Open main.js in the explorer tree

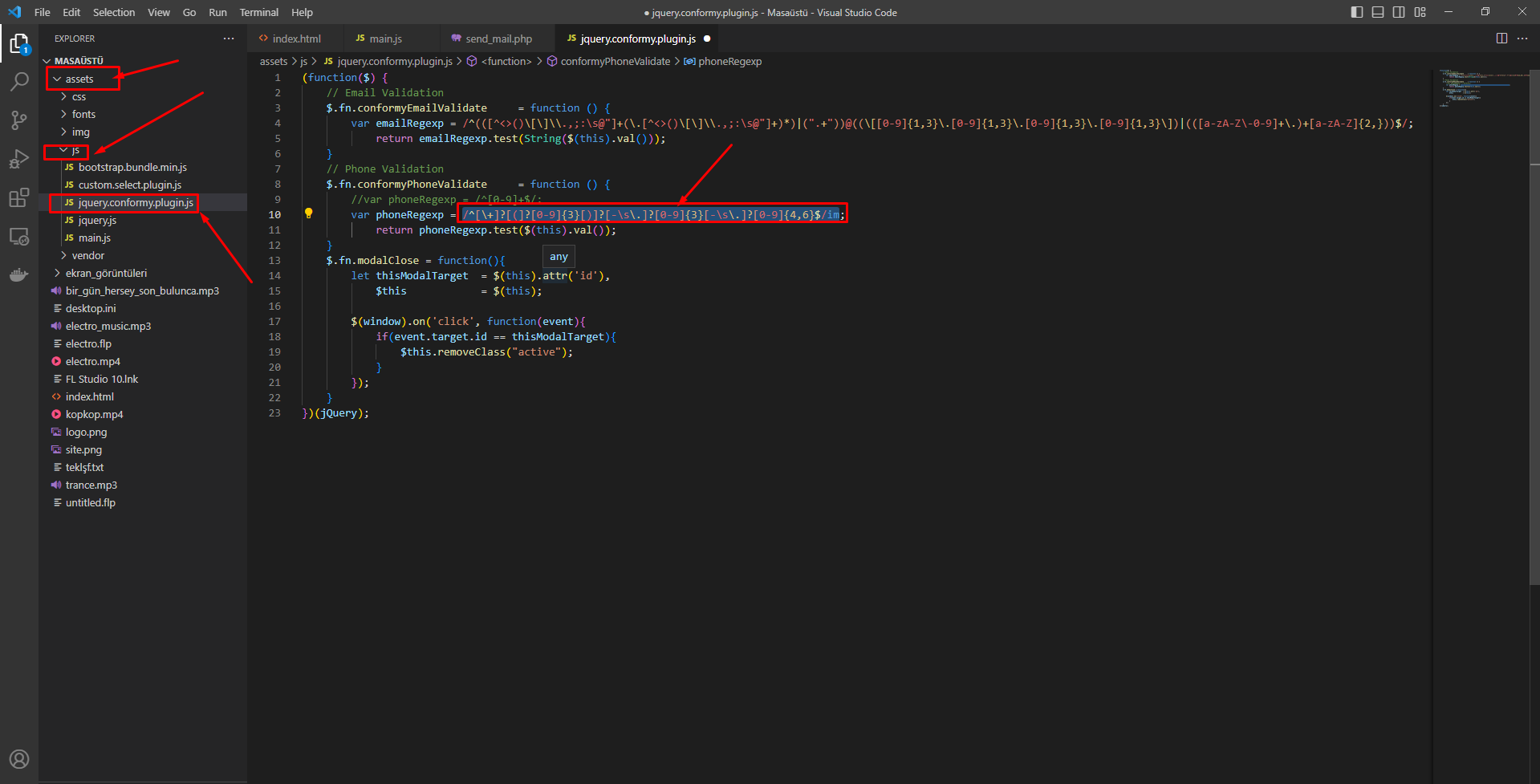(x=95, y=238)
